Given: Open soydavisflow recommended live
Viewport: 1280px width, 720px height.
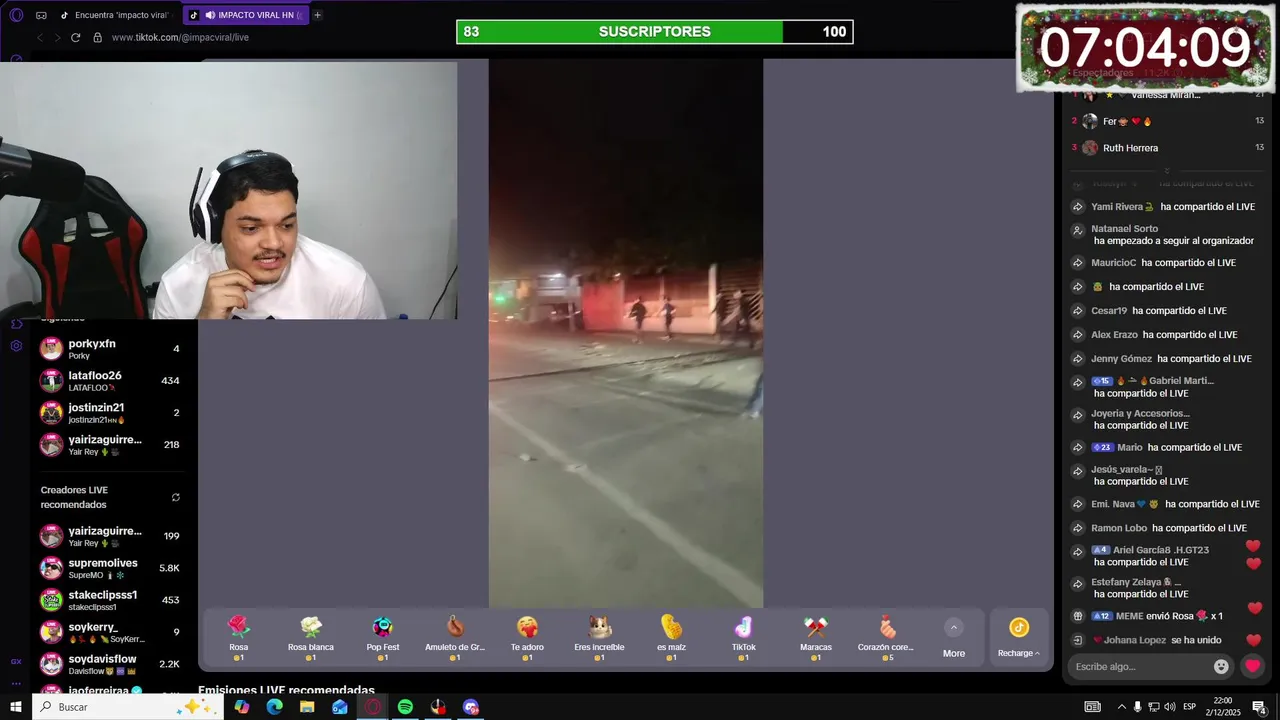Looking at the screenshot, I should tap(109, 664).
